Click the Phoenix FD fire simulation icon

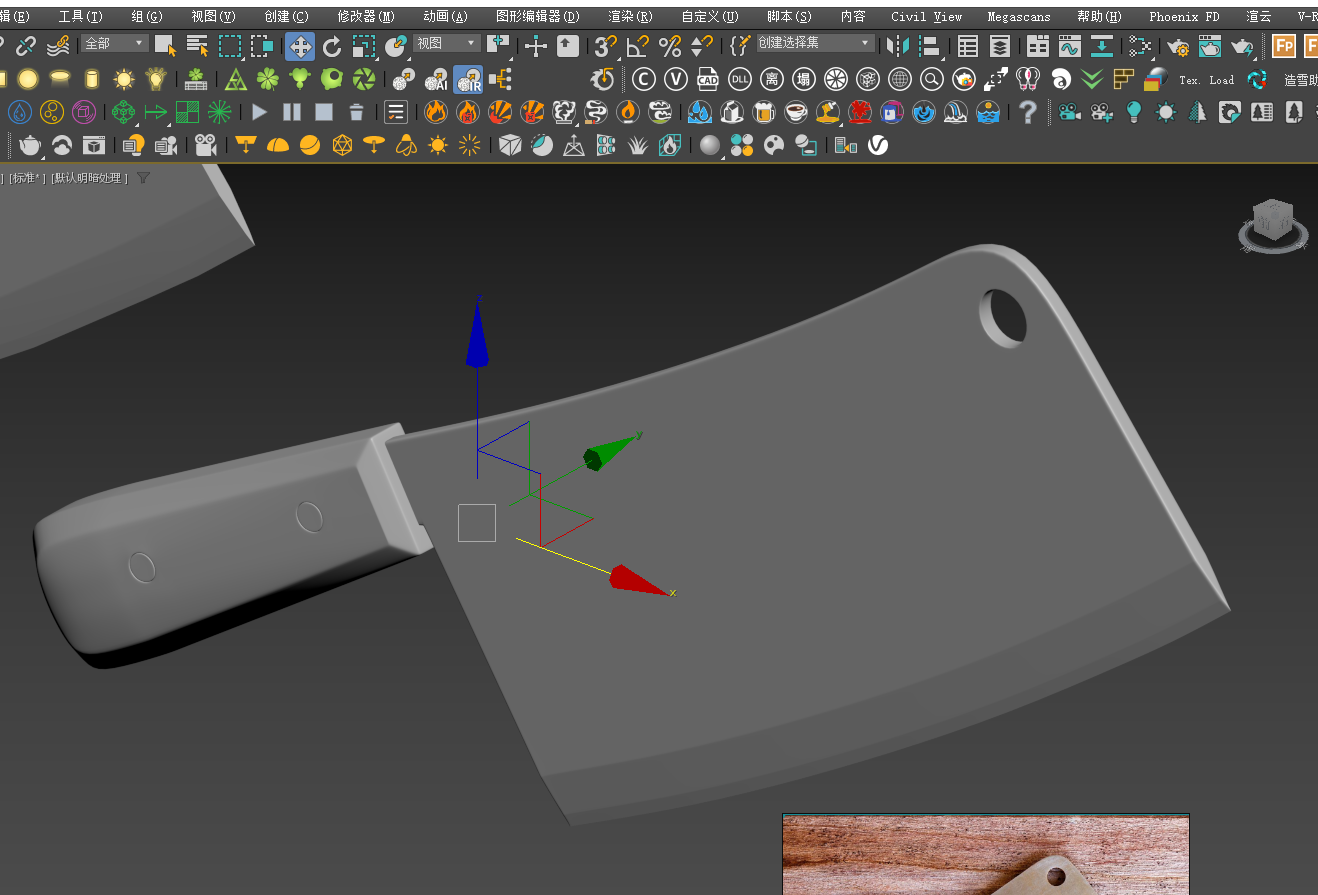(435, 112)
